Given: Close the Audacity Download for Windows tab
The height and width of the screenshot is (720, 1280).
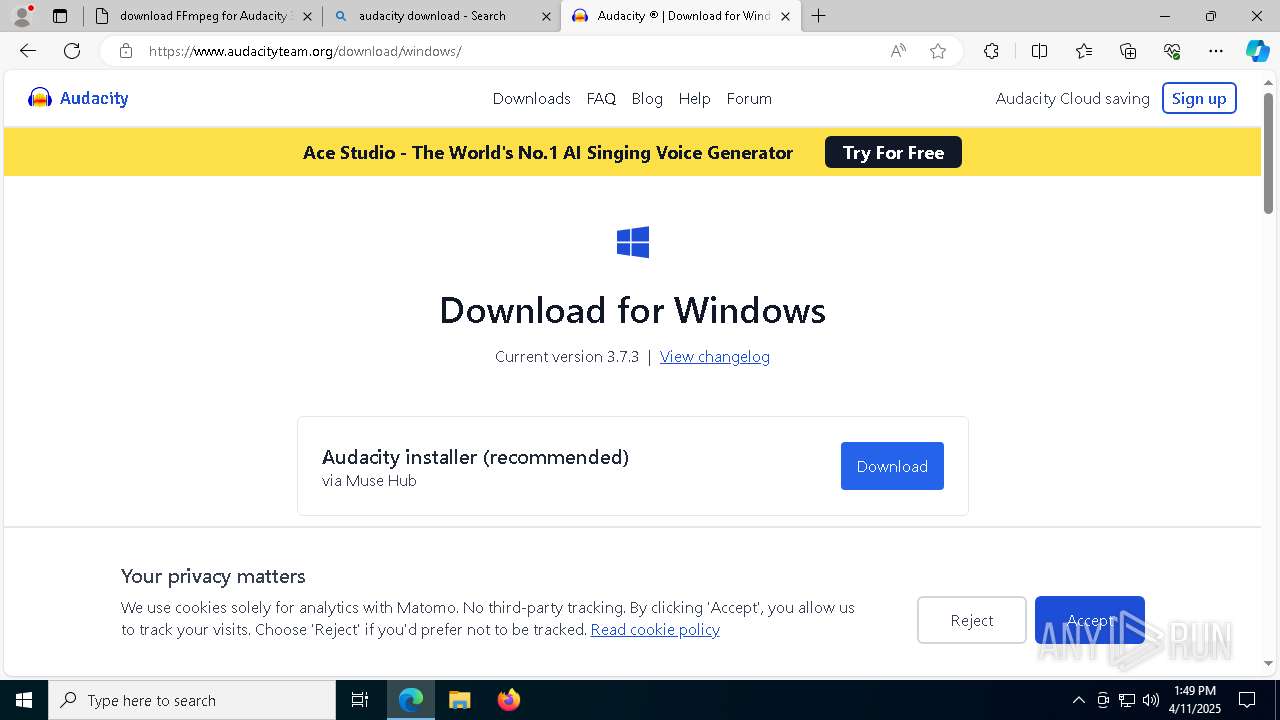Looking at the screenshot, I should tap(785, 16).
